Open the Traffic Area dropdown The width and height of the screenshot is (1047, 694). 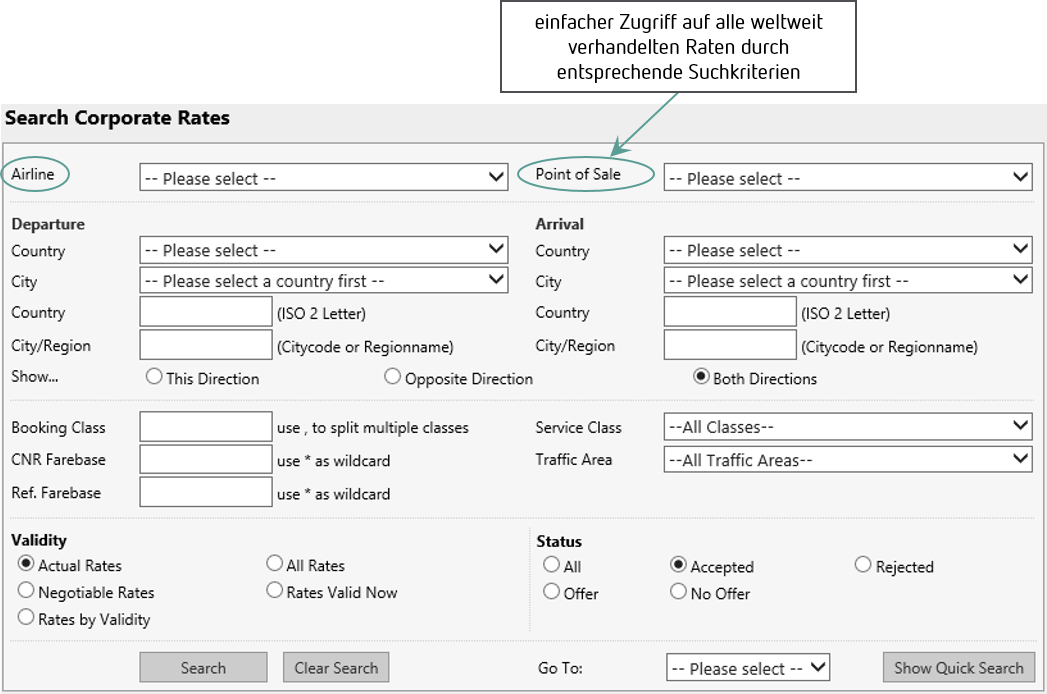847,460
